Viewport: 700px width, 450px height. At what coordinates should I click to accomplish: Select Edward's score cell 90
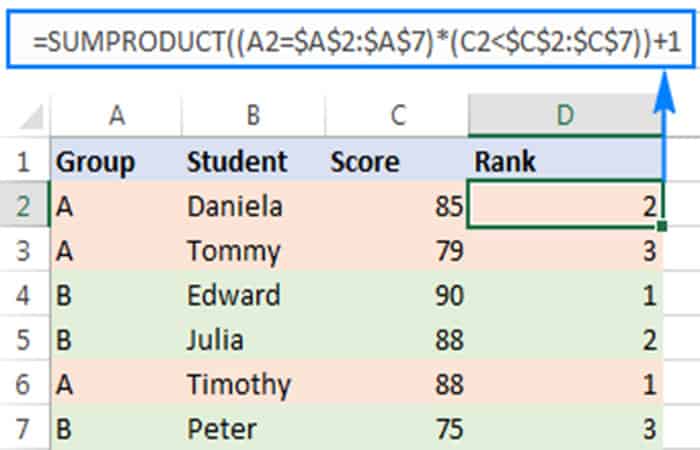coord(397,295)
